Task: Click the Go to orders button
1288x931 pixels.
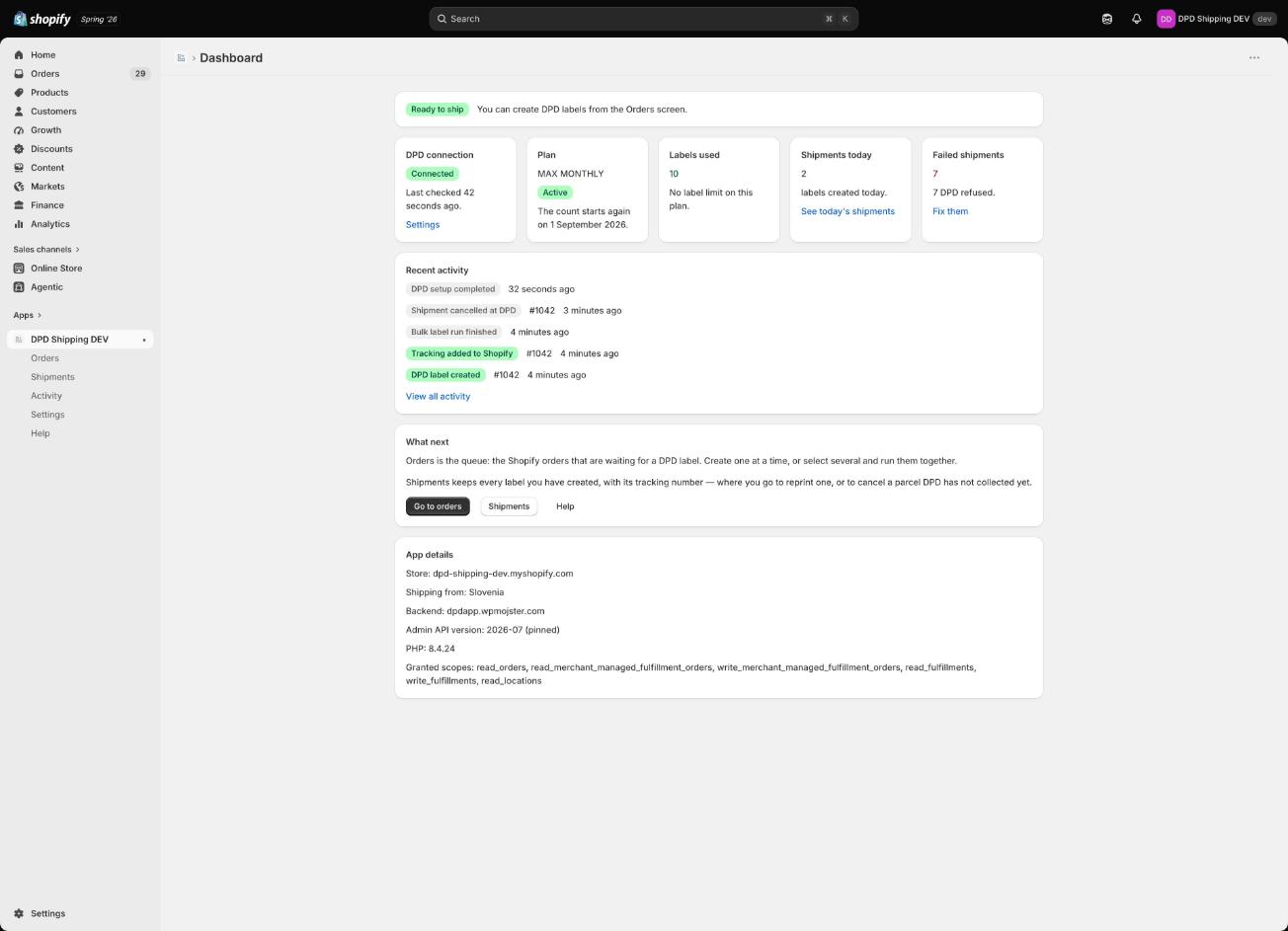Action: [x=438, y=506]
